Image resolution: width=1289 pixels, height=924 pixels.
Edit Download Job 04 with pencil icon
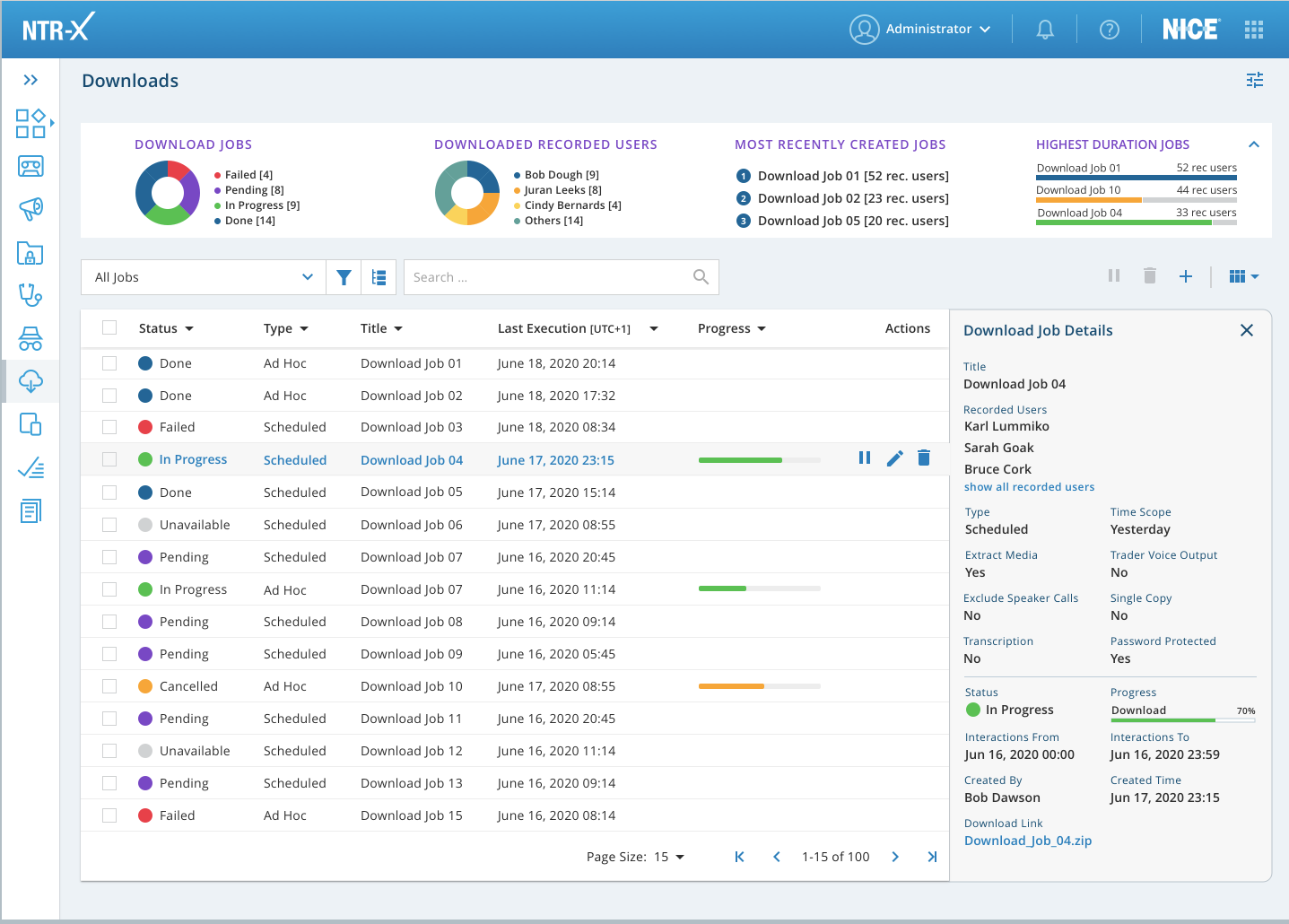click(894, 458)
